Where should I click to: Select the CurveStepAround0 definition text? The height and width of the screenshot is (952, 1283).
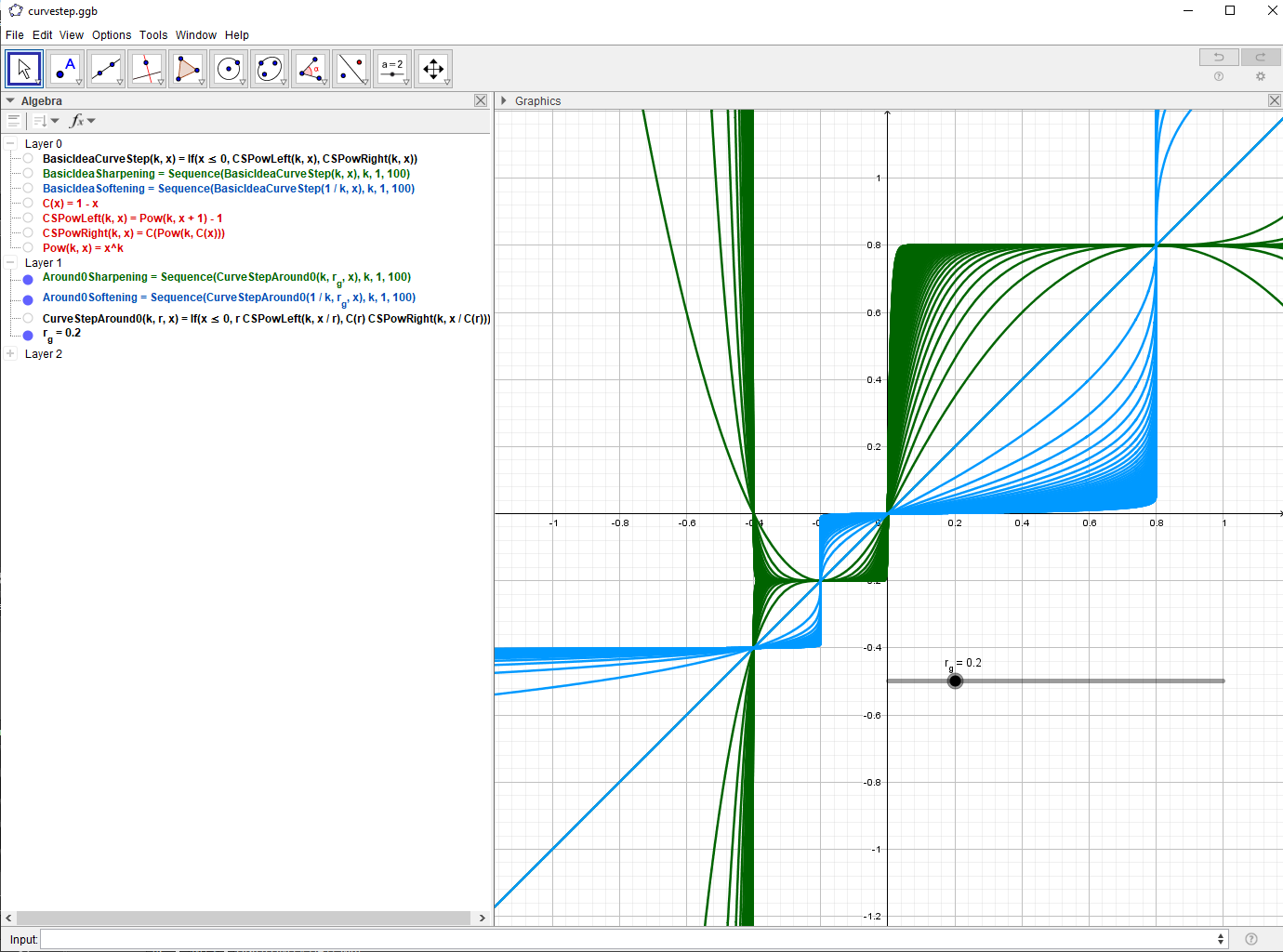click(267, 319)
